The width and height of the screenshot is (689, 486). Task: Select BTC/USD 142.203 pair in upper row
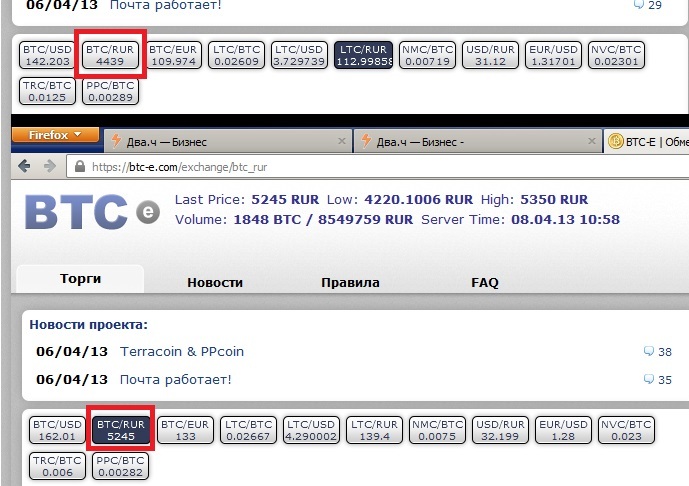click(47, 55)
